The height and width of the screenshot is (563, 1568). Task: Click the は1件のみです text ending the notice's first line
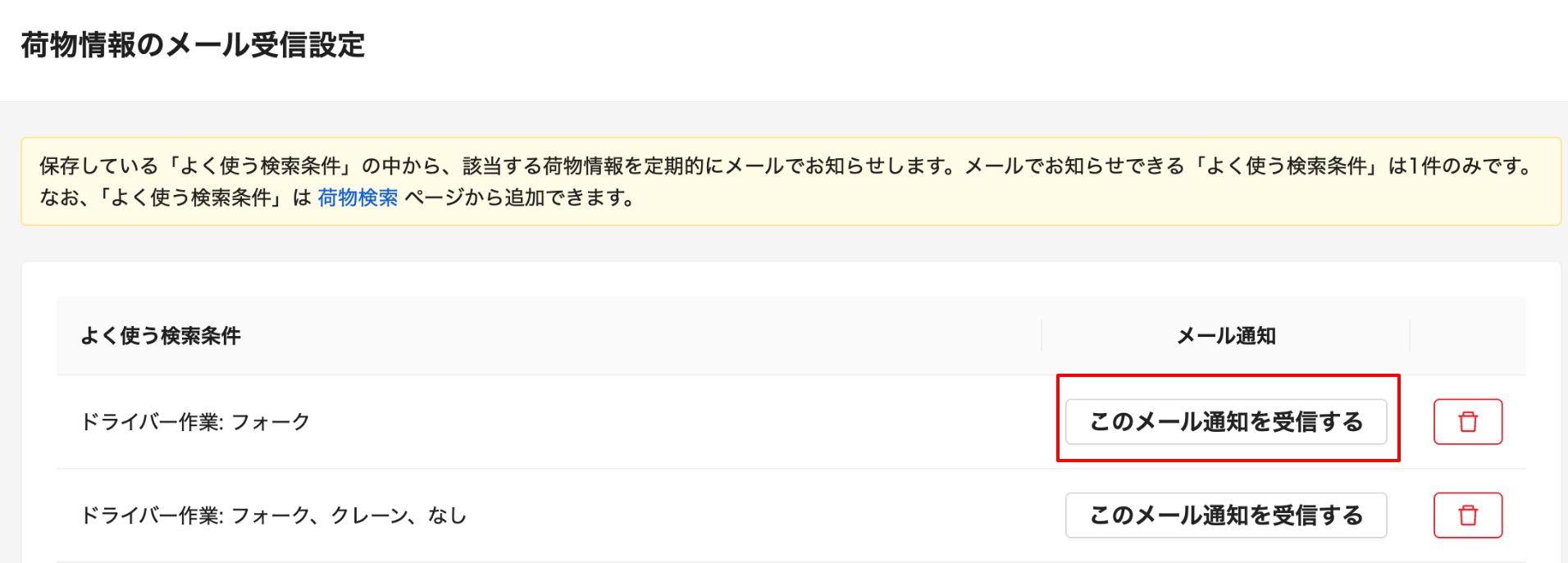point(1461,166)
